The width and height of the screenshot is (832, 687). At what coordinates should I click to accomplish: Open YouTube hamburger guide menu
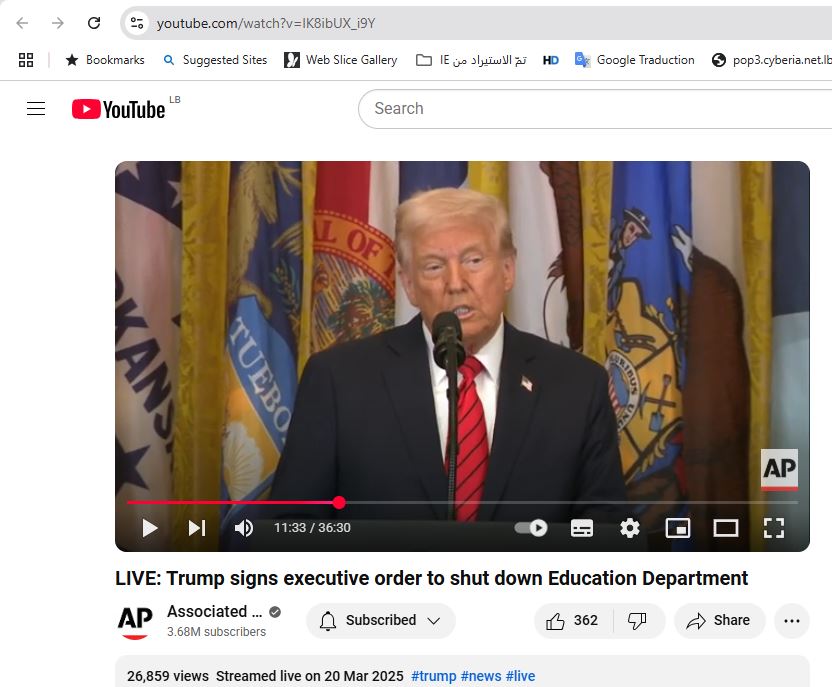36,109
